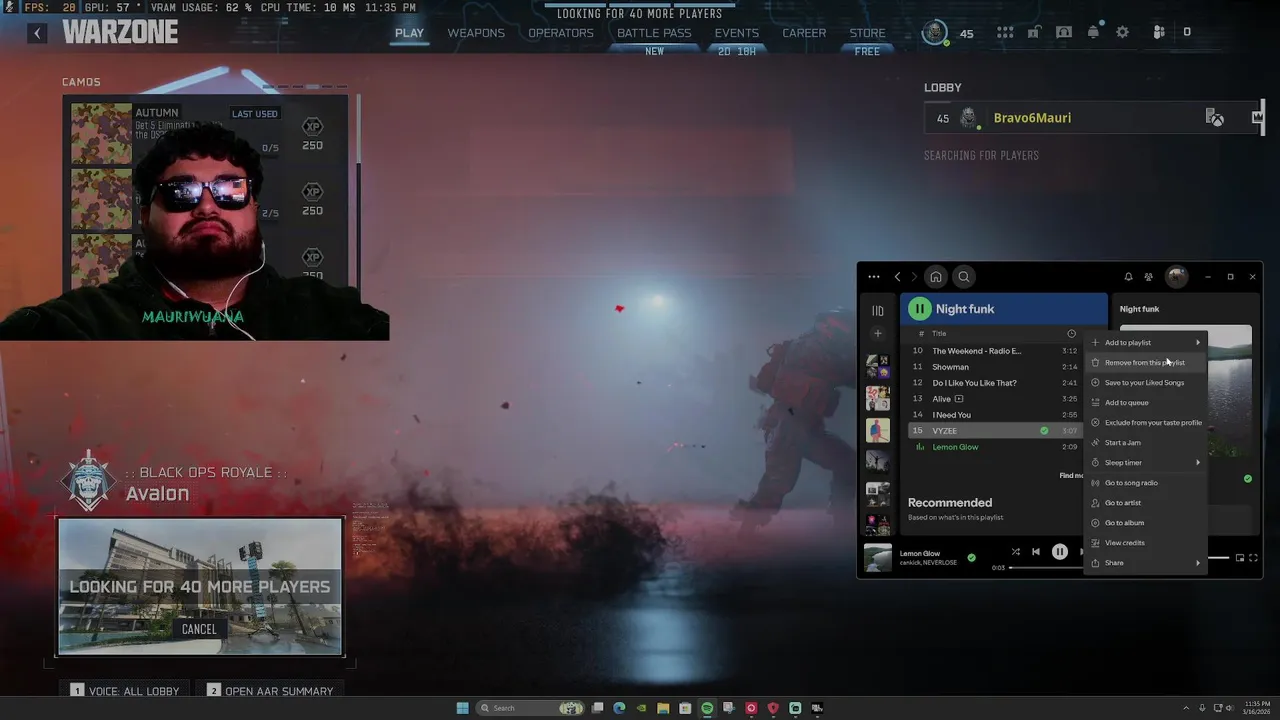Create a new playlist with plus icon
Screen dimensions: 1280x720
point(878,333)
